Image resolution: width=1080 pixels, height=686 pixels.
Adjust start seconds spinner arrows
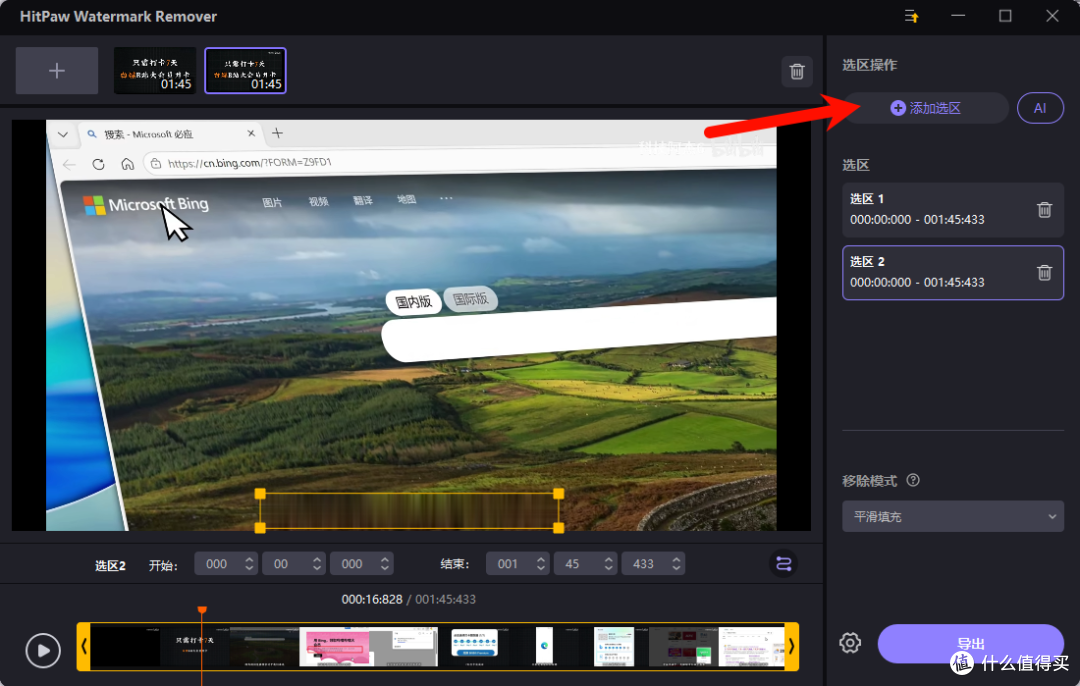point(317,564)
